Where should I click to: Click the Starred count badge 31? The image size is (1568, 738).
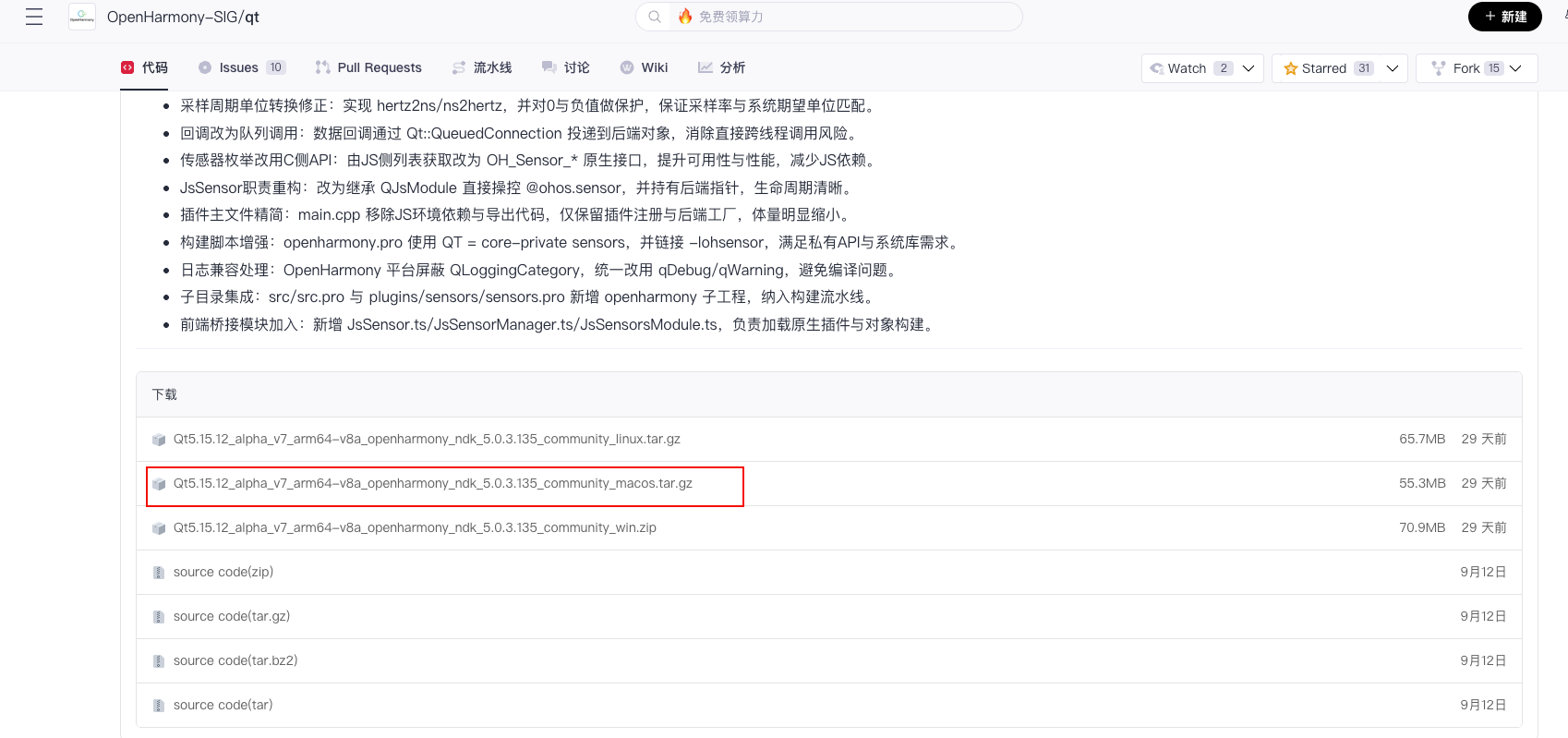coord(1364,68)
